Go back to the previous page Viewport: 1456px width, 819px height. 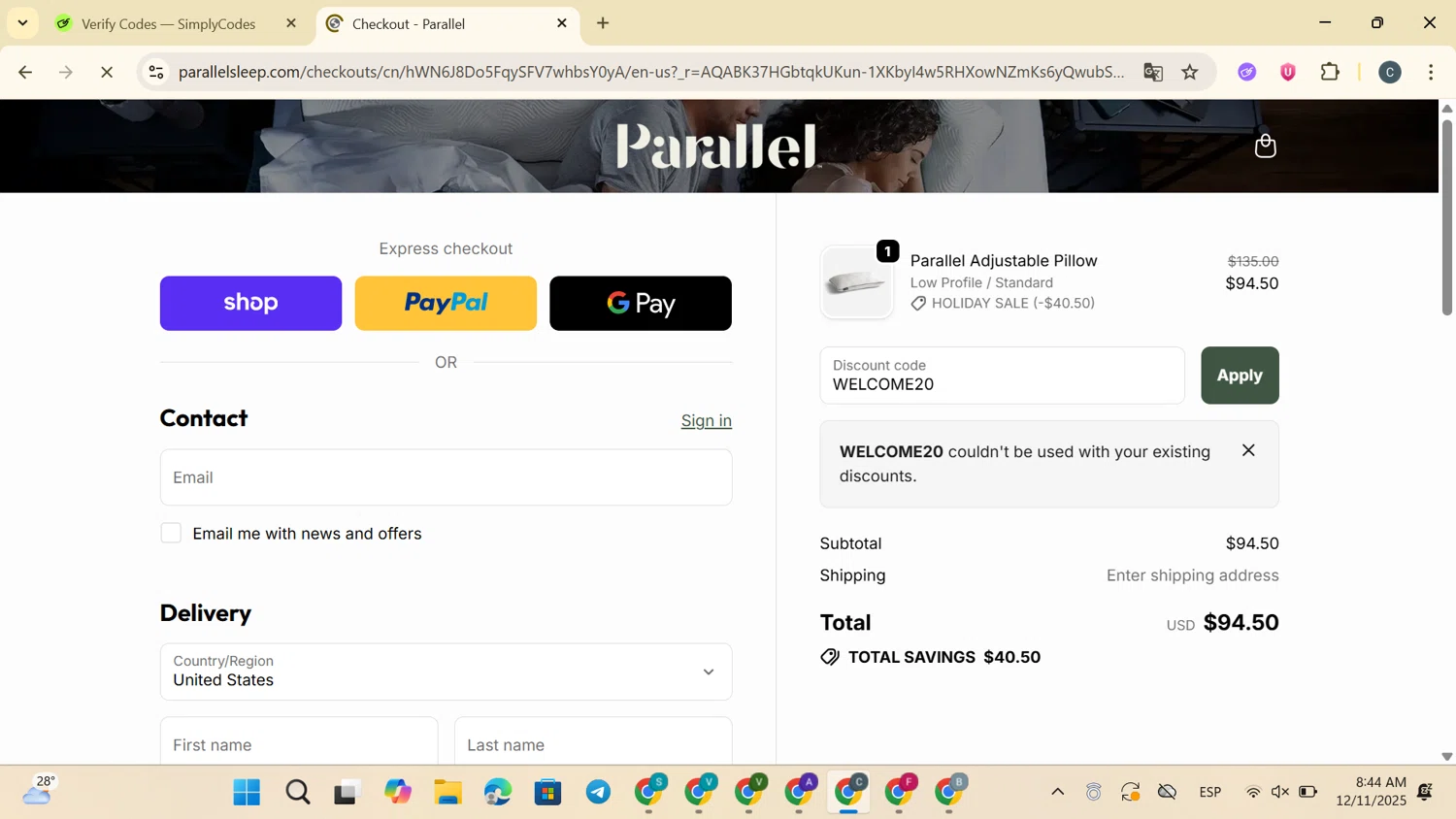click(25, 72)
